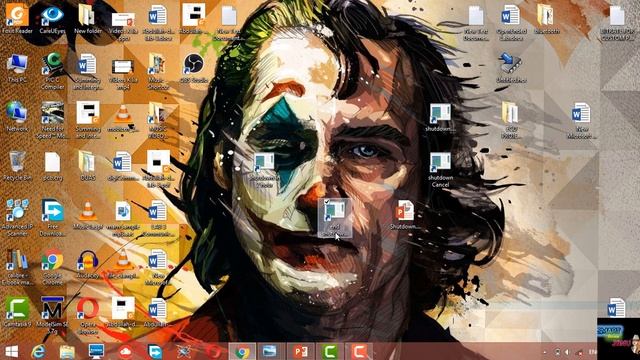
Task: Launch the Camtasia 9 desktop shortcut
Action: click(x=17, y=312)
